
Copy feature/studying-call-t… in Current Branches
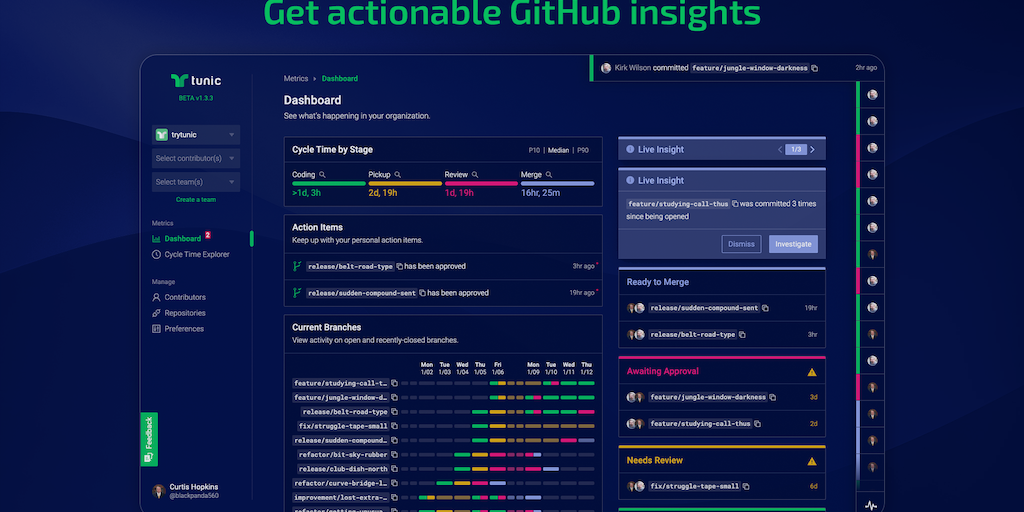click(394, 383)
